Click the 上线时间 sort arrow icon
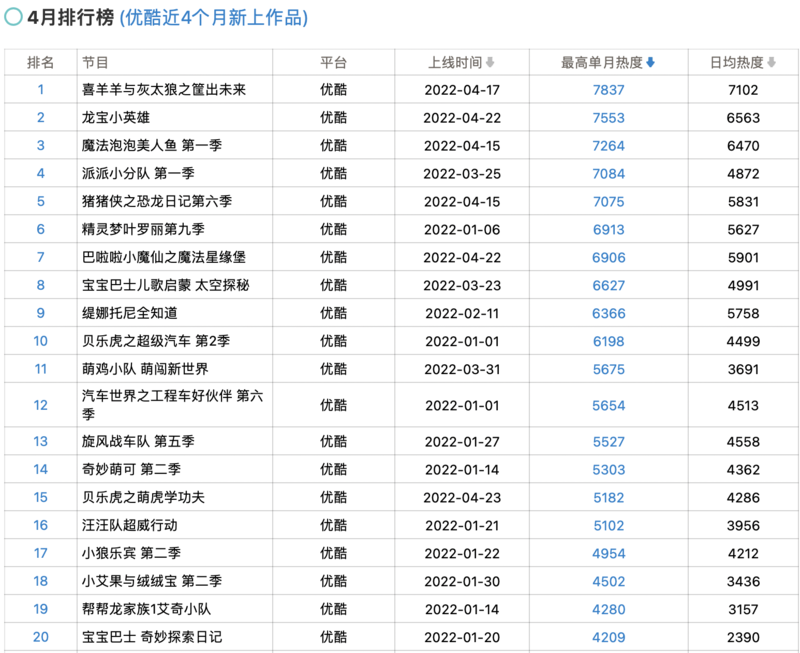Viewport: 800px width, 653px height. [x=490, y=62]
